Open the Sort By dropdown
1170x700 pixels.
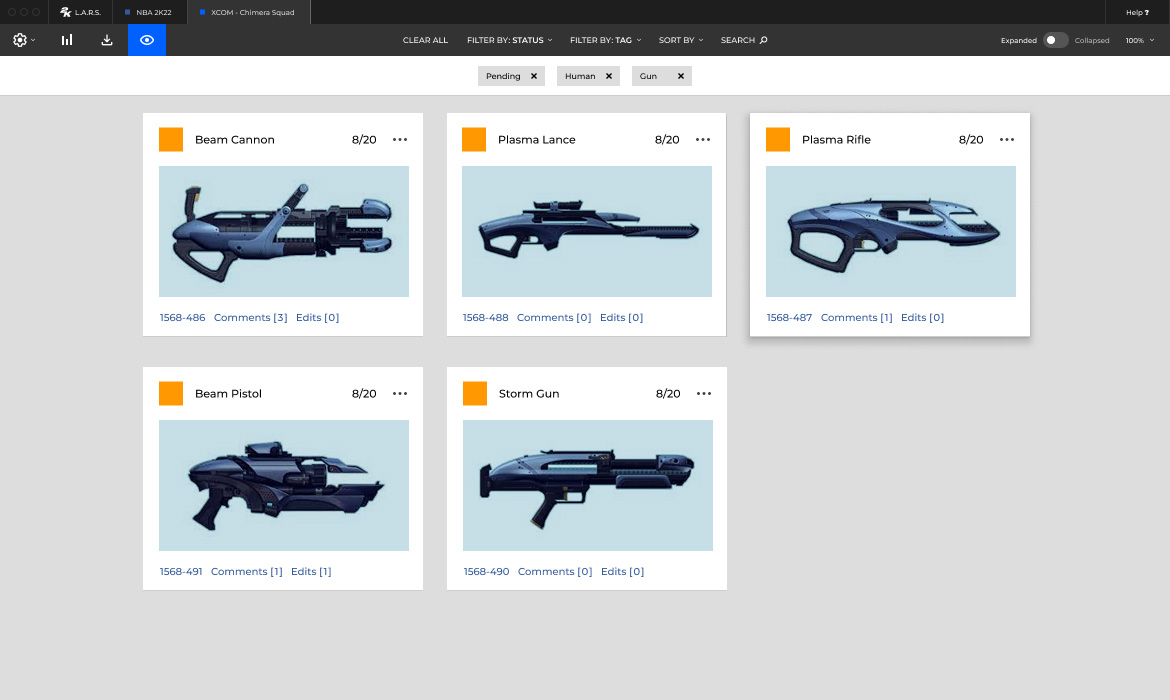click(x=681, y=40)
